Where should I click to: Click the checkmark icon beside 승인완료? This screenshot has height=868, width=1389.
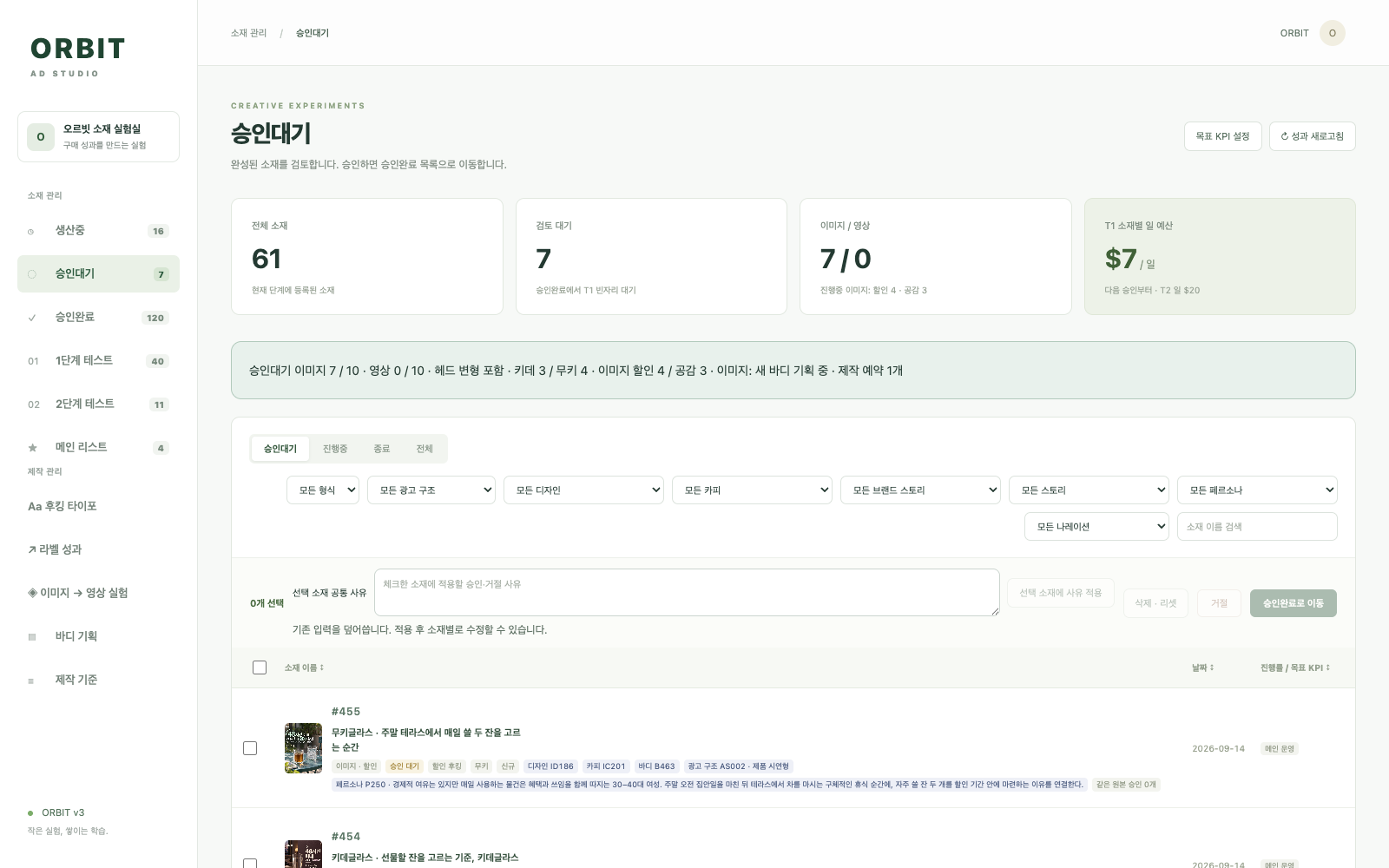[32, 318]
